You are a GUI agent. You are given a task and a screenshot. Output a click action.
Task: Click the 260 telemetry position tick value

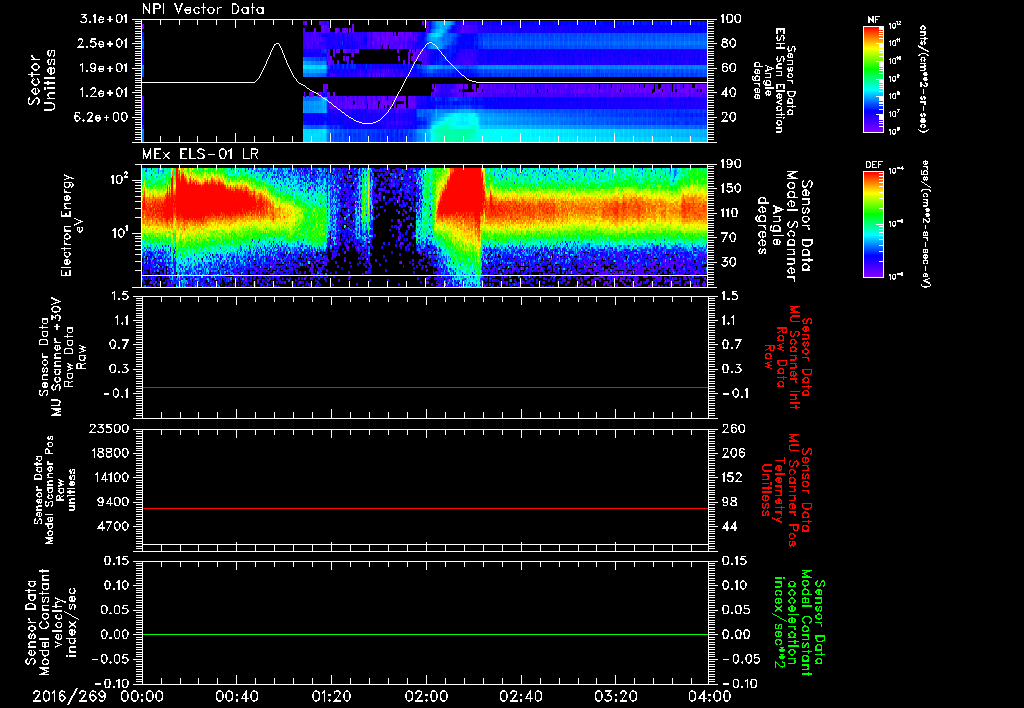click(731, 428)
